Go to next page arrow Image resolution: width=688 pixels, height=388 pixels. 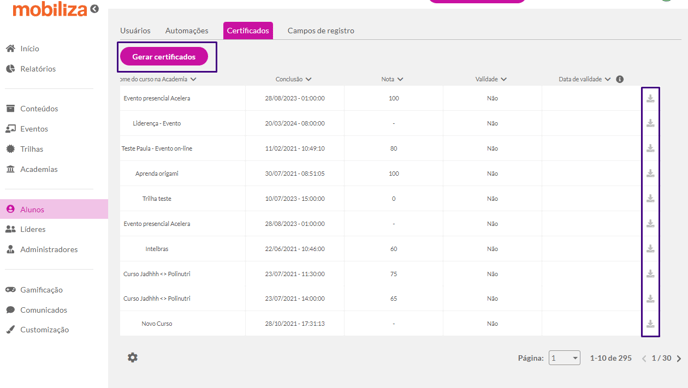coord(679,359)
